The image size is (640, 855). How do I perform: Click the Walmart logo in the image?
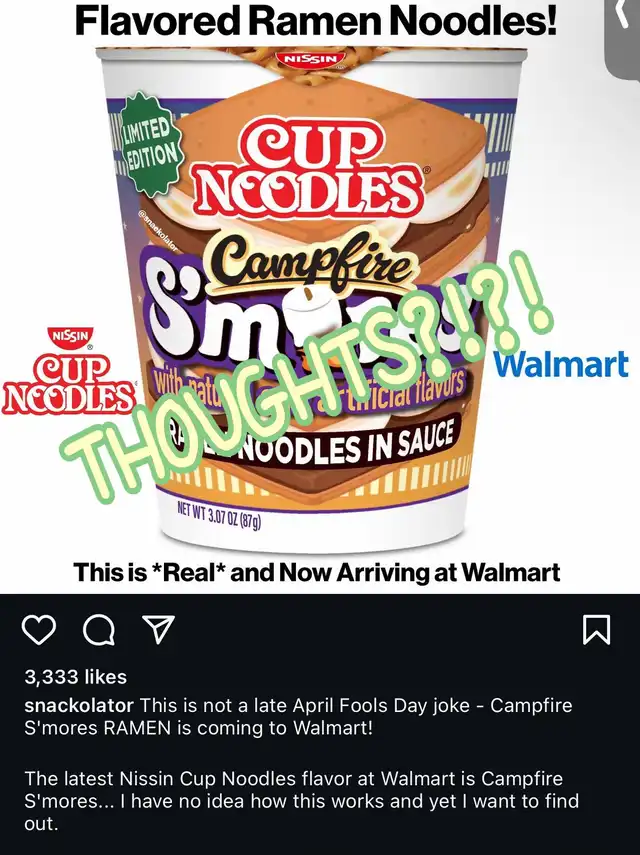click(x=561, y=365)
